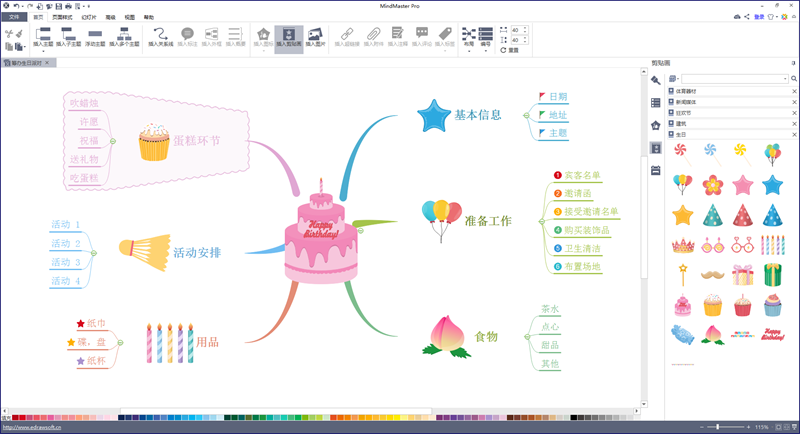Click the format brush icon in sidebar
This screenshot has width=800, height=434.
(655, 80)
